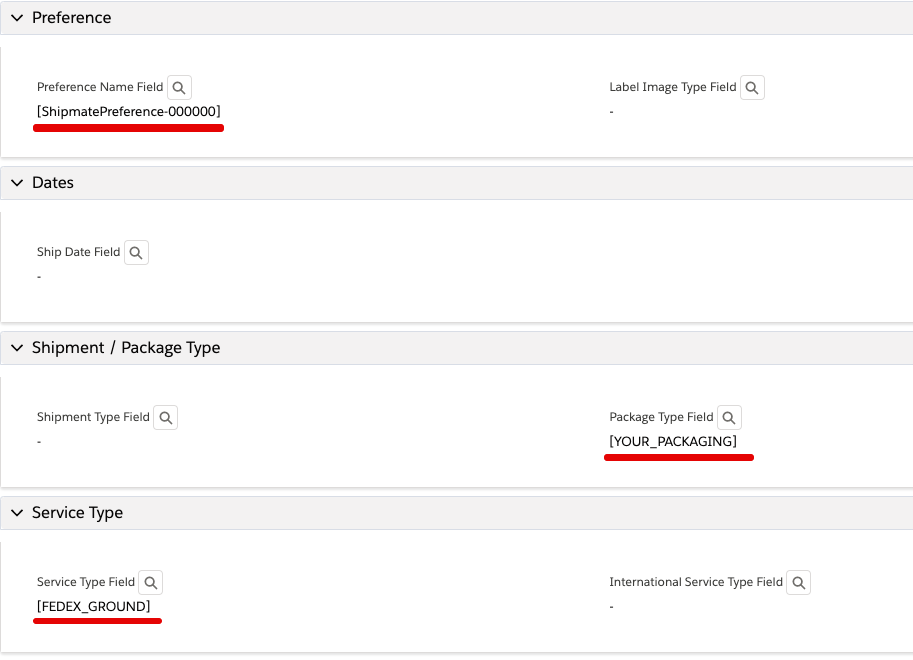Viewport: 913px width, 660px height.
Task: Click the Dates section header title
Action: [x=53, y=183]
